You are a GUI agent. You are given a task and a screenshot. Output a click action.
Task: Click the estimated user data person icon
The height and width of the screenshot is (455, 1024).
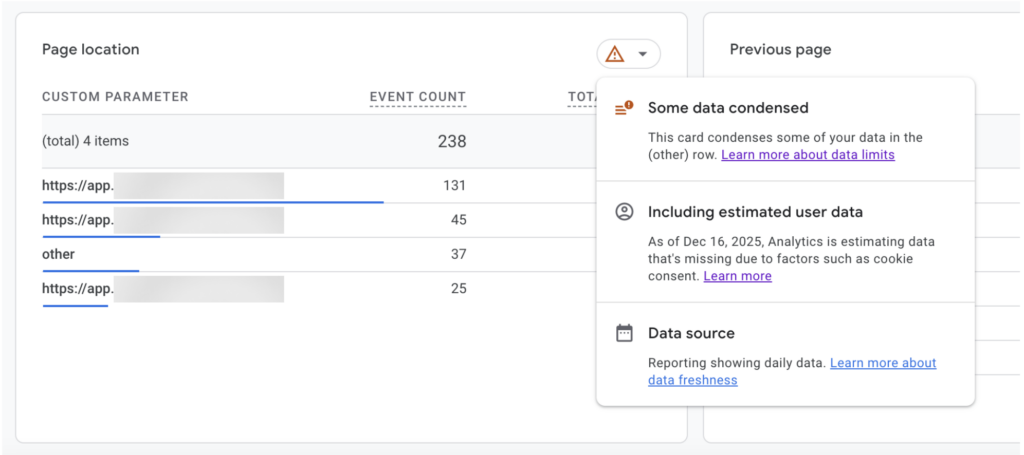[624, 212]
